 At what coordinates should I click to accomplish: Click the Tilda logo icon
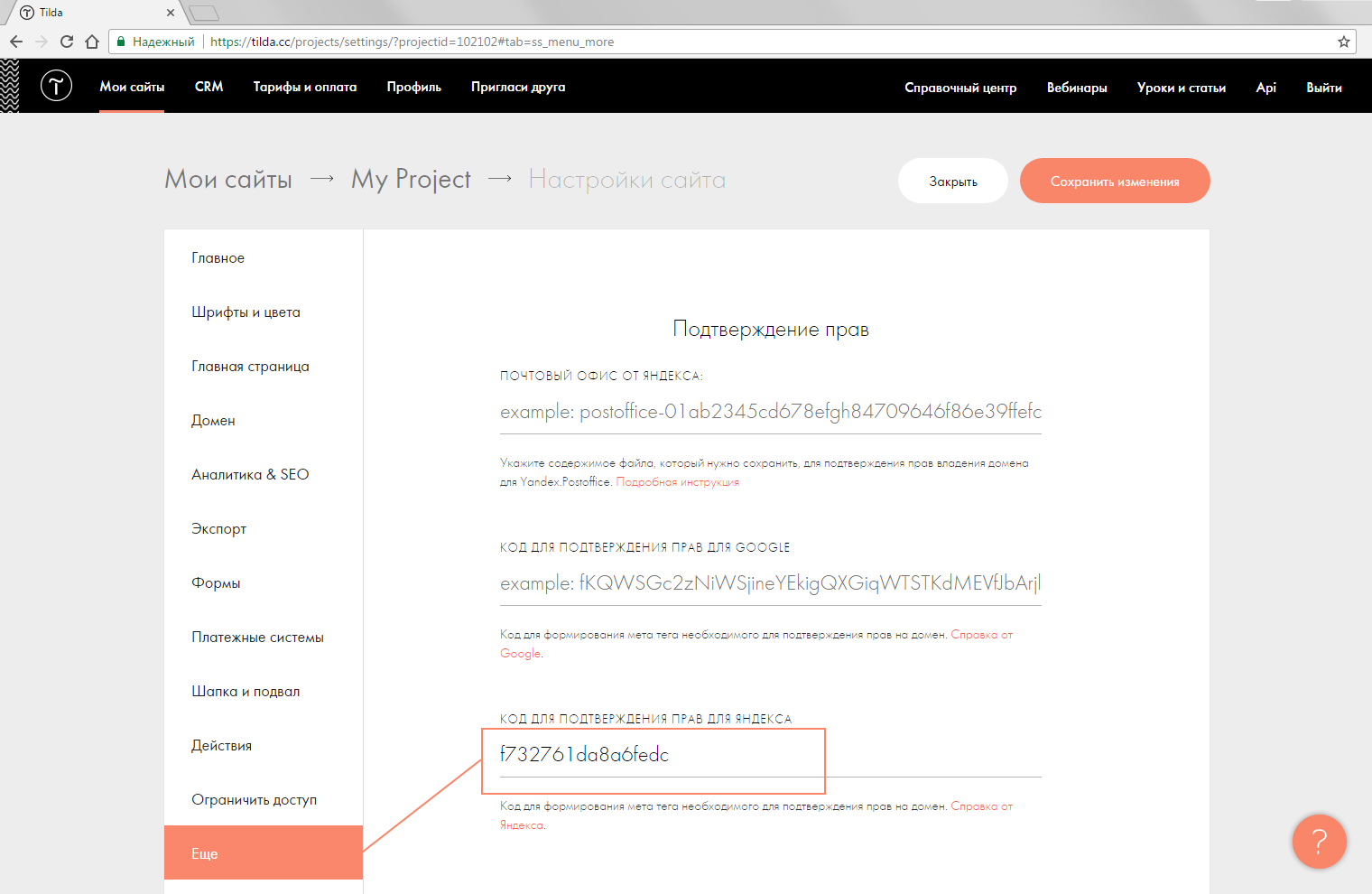tap(56, 86)
